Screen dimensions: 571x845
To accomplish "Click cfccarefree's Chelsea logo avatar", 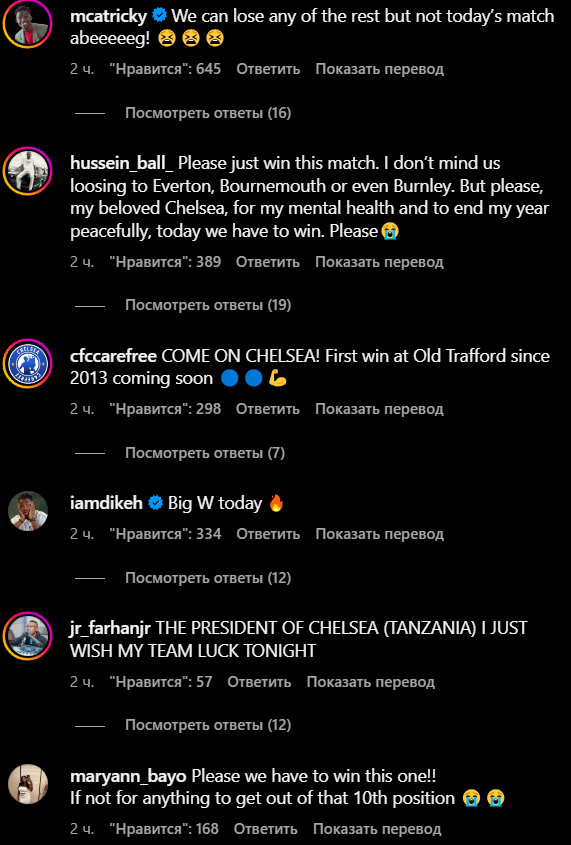I will tap(27, 363).
